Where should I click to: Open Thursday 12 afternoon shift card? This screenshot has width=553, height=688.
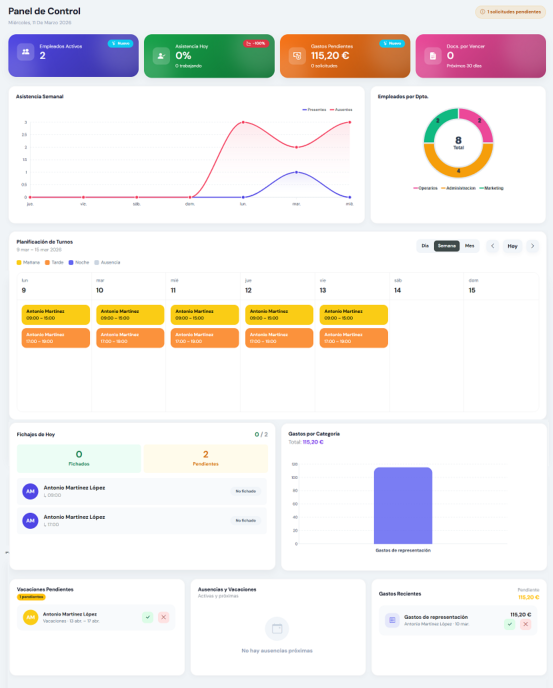(279, 338)
